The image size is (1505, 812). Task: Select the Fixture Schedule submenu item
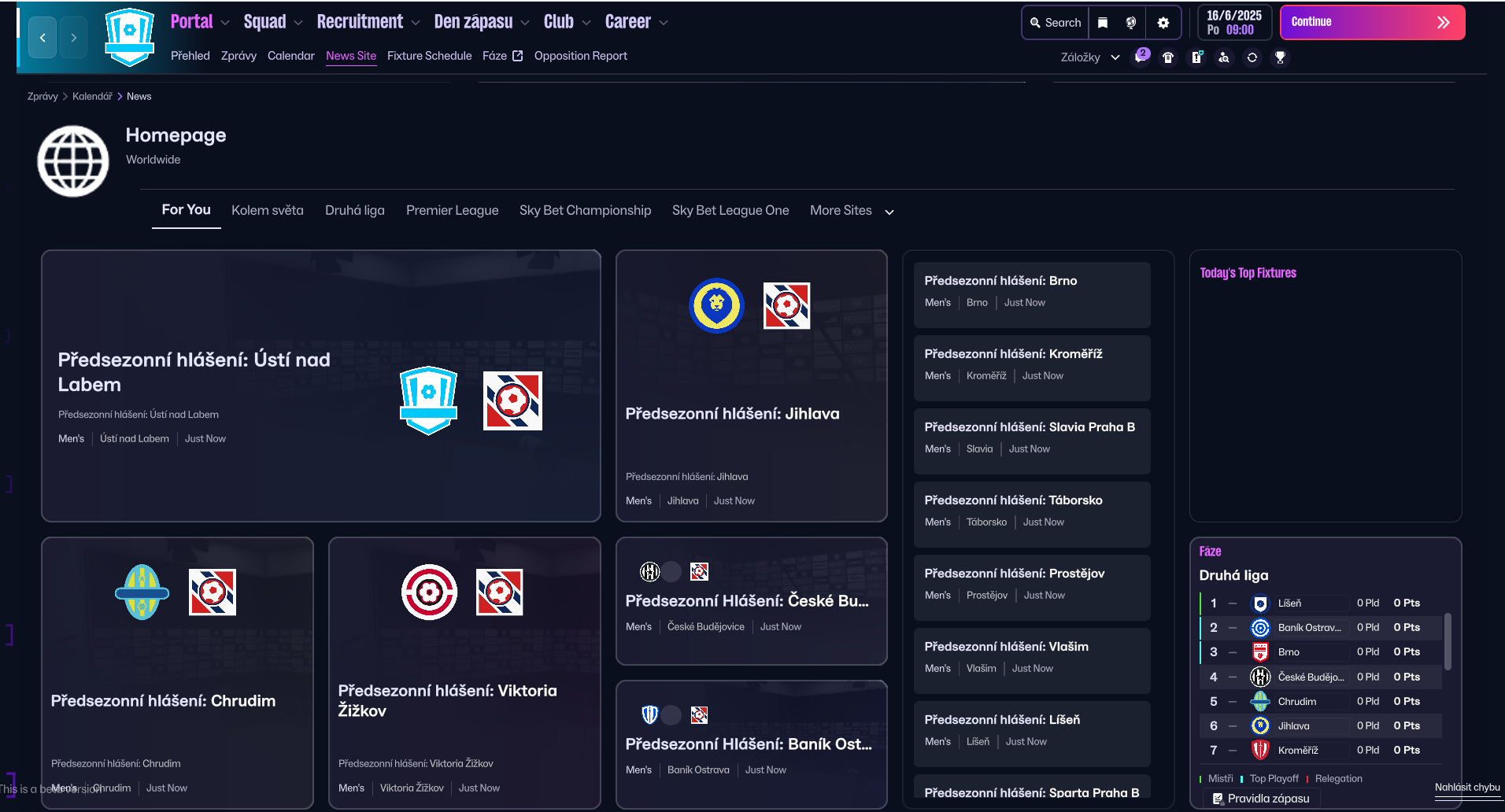(429, 56)
